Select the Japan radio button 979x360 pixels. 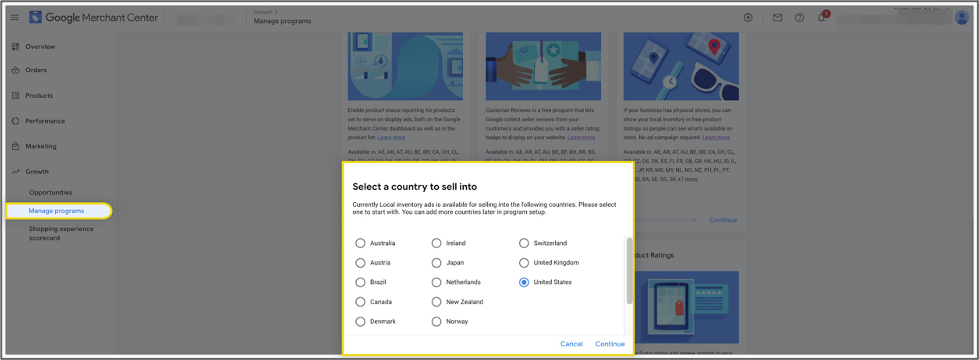coord(437,263)
